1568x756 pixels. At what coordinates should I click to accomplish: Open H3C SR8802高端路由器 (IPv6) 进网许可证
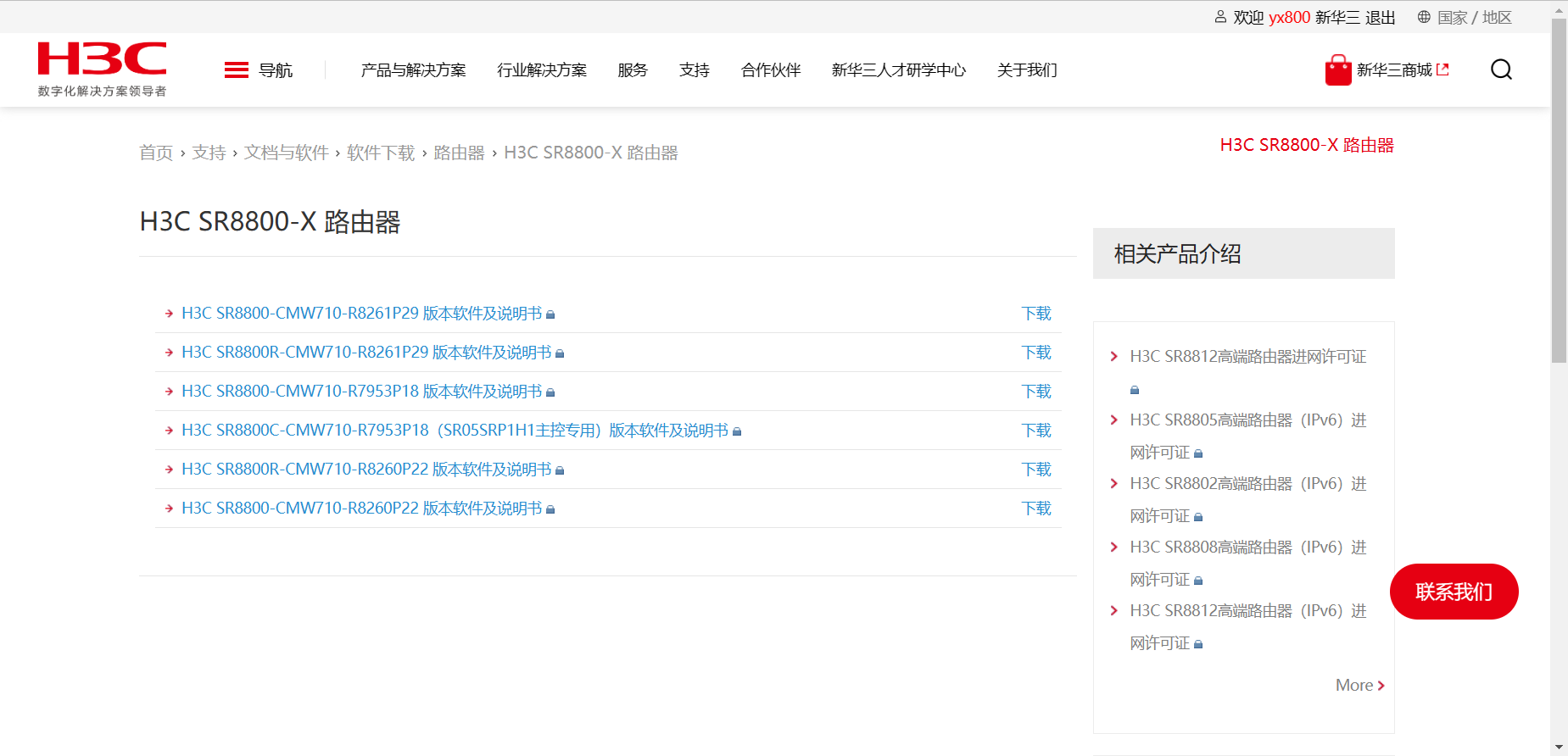coord(1248,500)
